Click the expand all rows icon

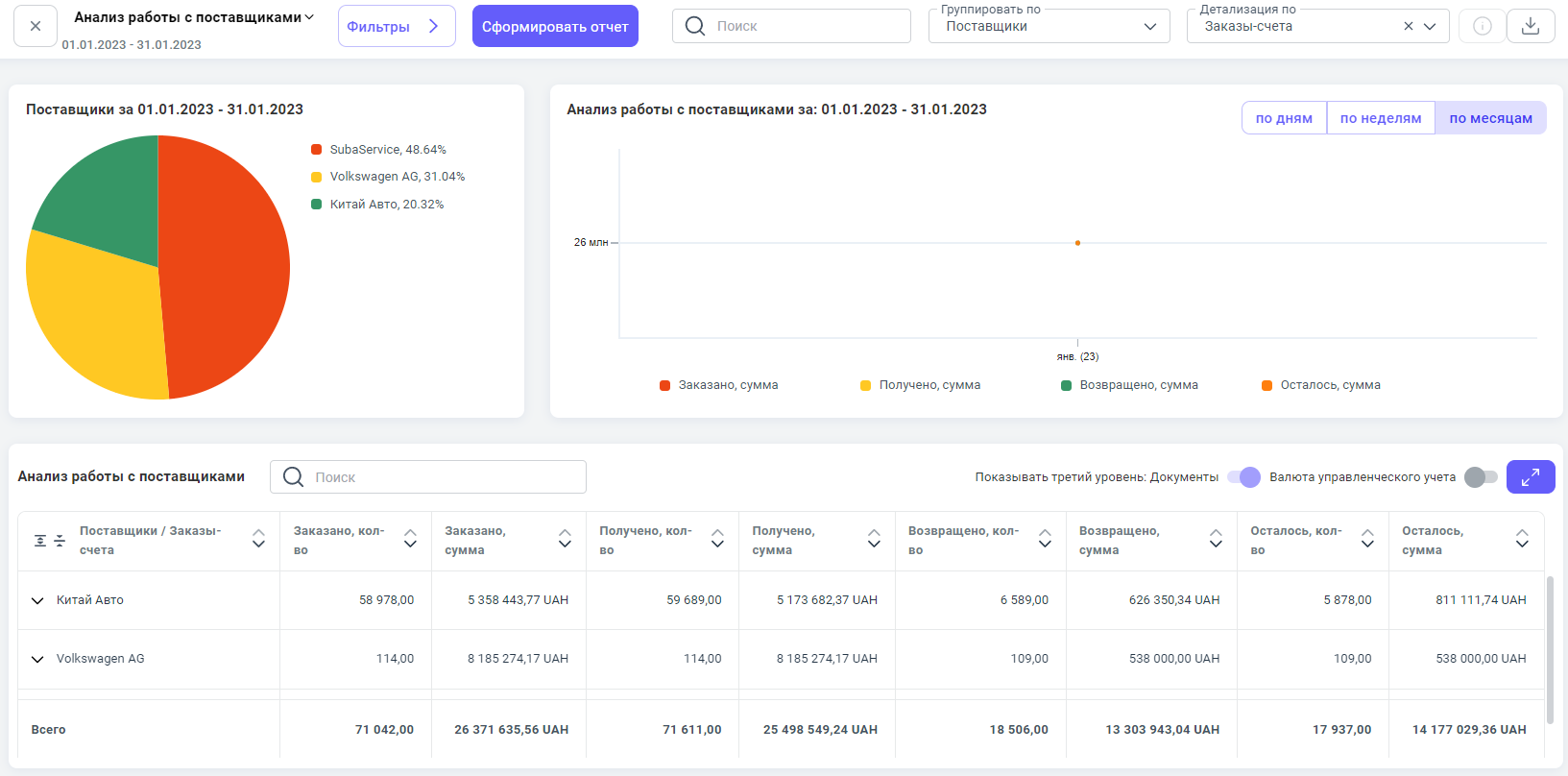[40, 541]
